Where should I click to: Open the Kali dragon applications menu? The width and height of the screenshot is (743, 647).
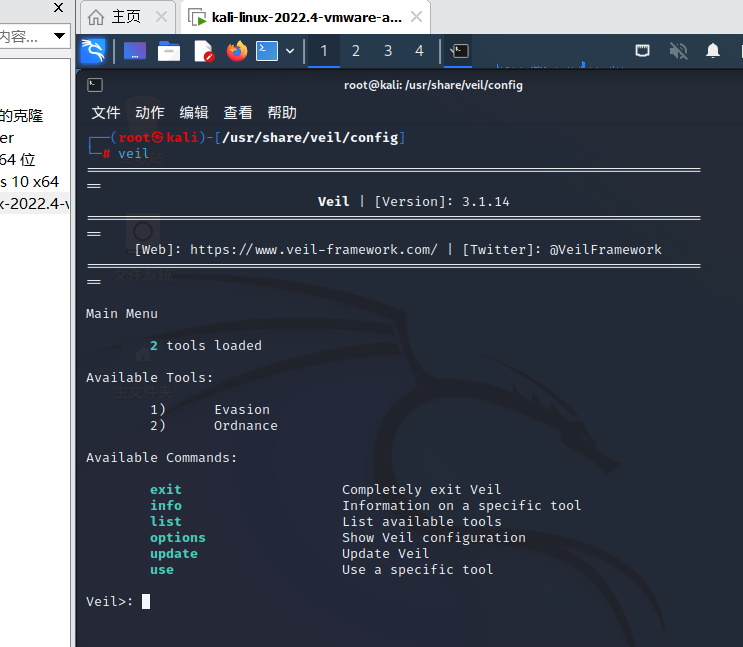93,51
